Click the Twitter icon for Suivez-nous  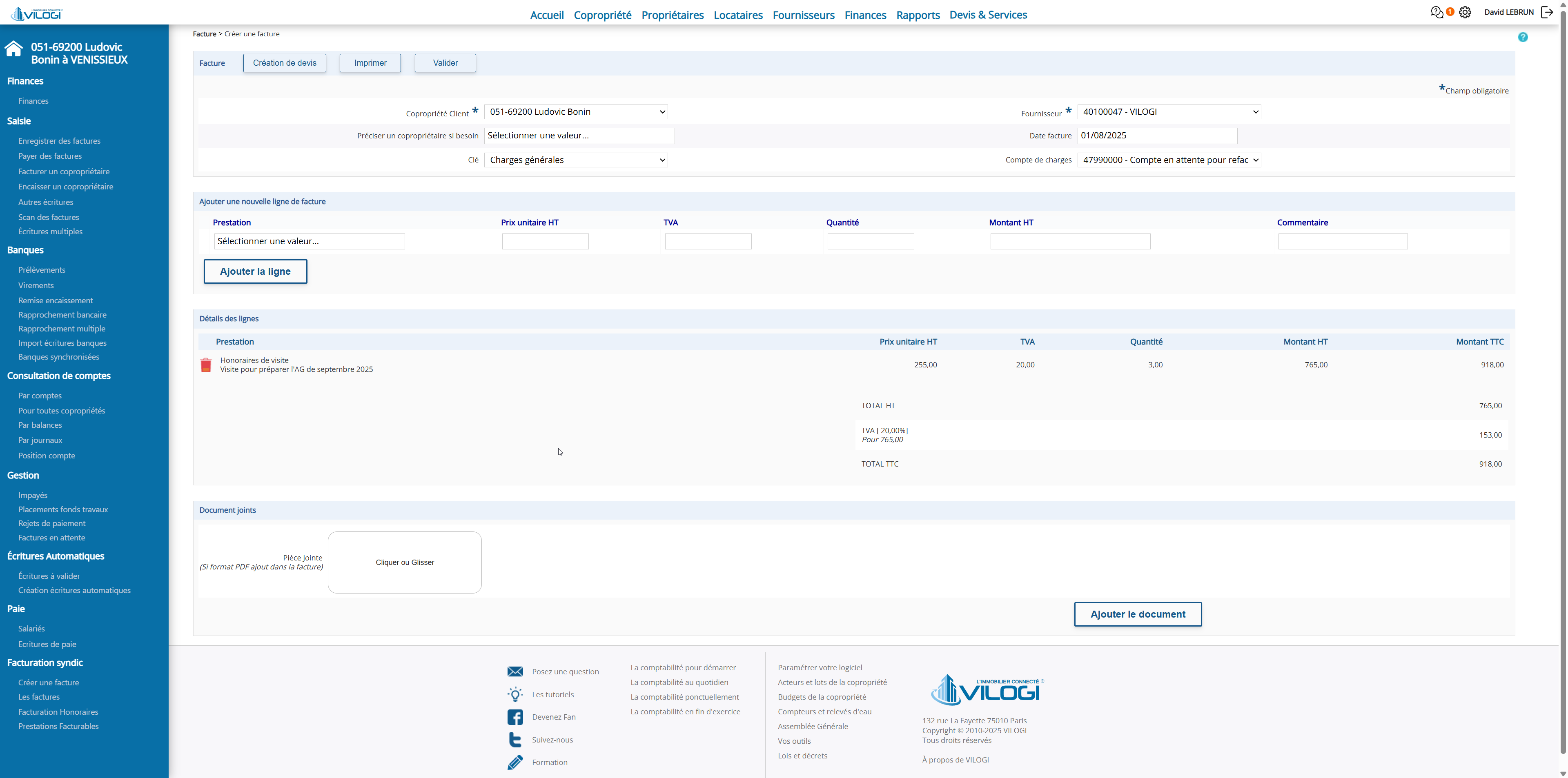tap(515, 740)
